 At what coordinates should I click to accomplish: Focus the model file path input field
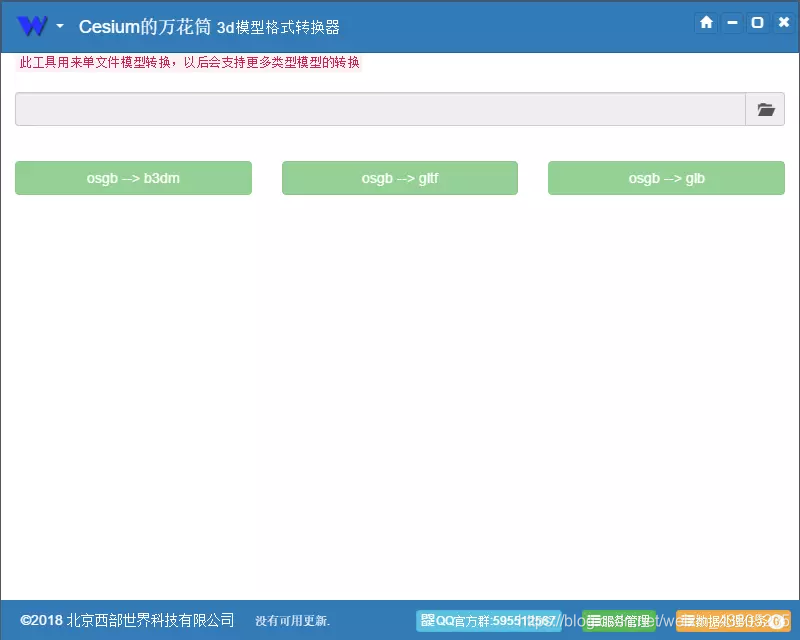[380, 109]
